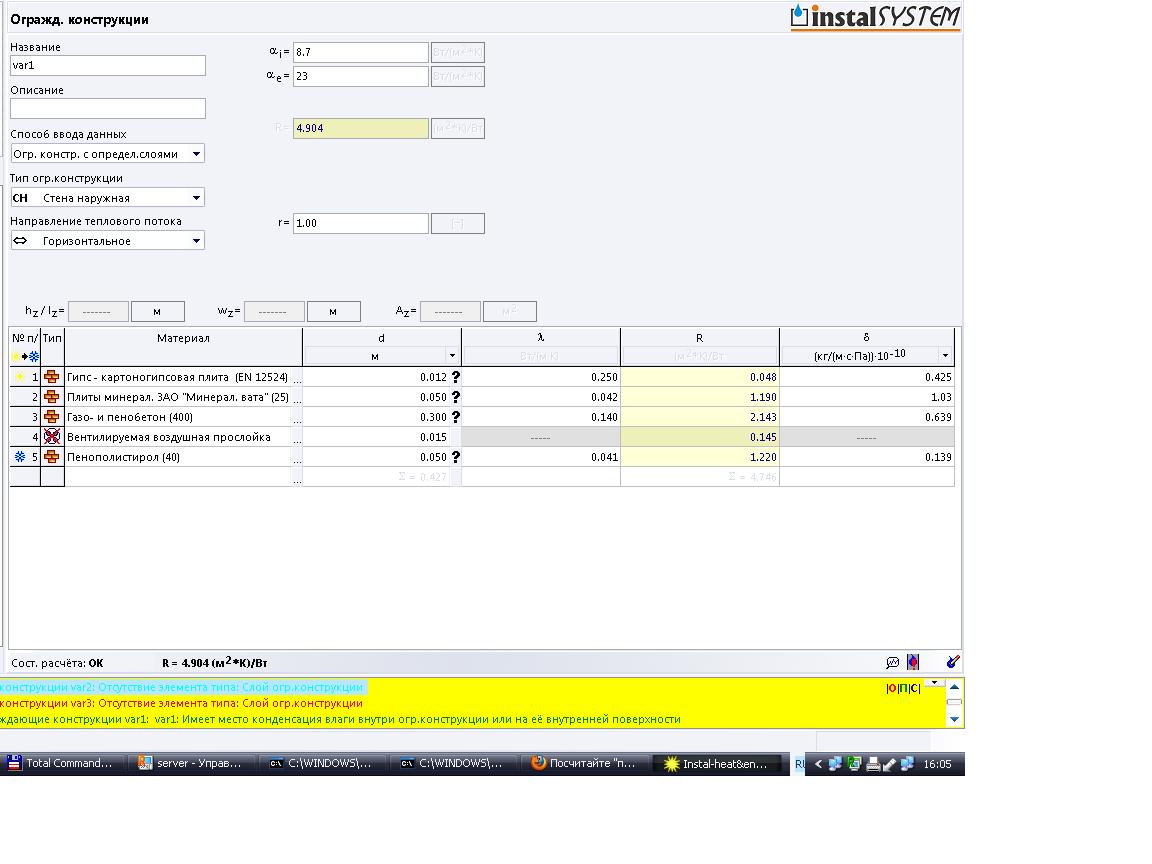
Task: Click the П warnings filter in message panel
Action: click(x=903, y=688)
